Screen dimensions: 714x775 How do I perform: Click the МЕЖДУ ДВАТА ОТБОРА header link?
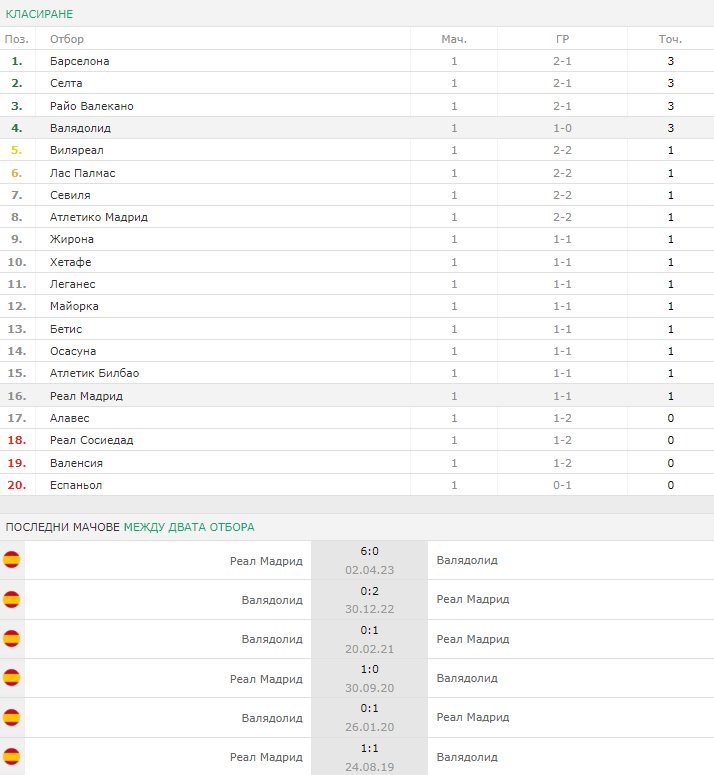(x=189, y=527)
